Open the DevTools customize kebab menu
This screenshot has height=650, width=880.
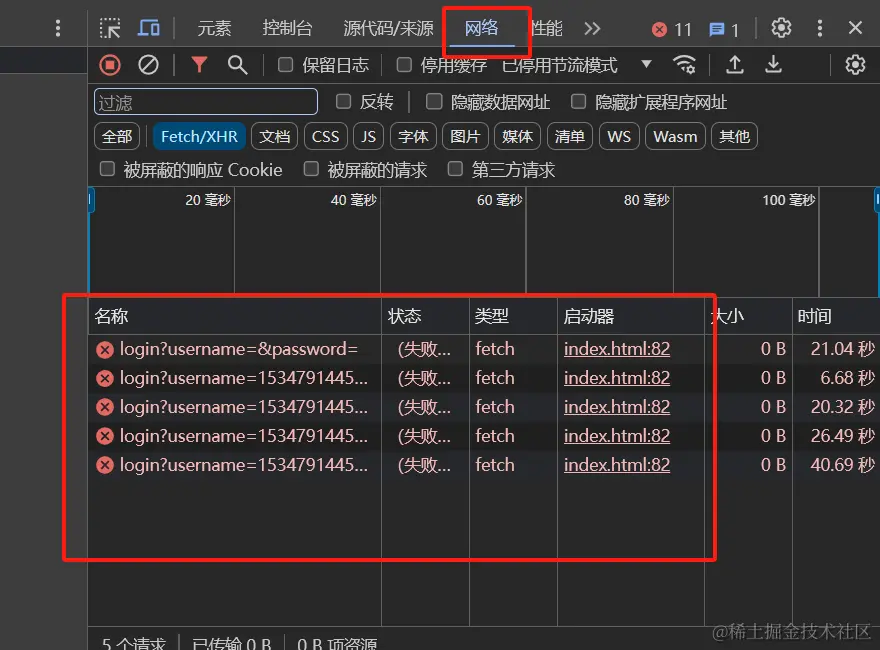click(x=819, y=28)
